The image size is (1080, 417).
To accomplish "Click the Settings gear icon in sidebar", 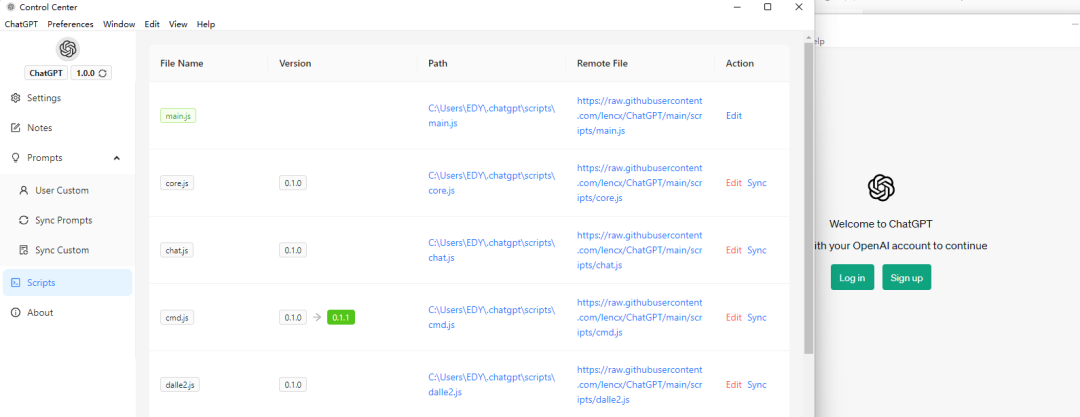I will [16, 98].
